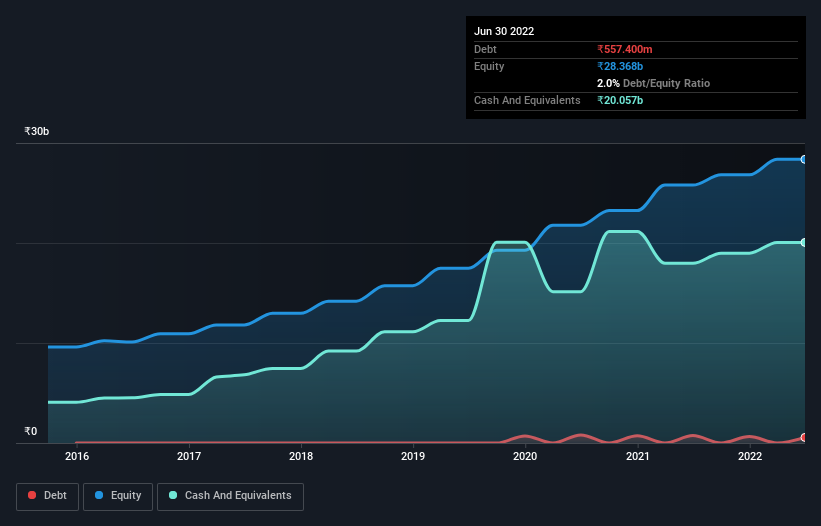821x526 pixels.
Task: Toggle the Cash And Equivalents legend button
Action: pyautogui.click(x=230, y=496)
